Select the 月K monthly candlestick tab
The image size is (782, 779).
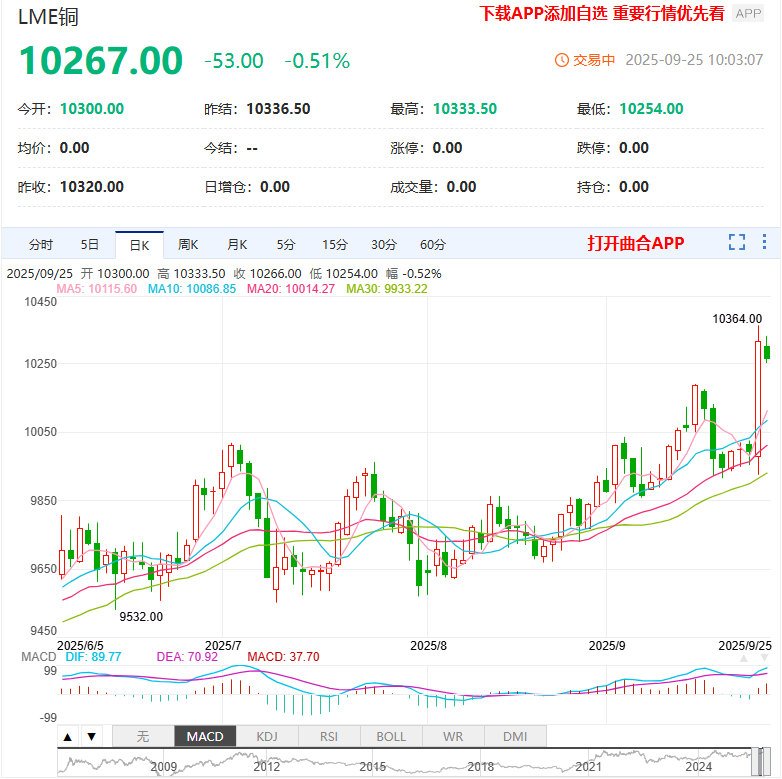pos(237,245)
